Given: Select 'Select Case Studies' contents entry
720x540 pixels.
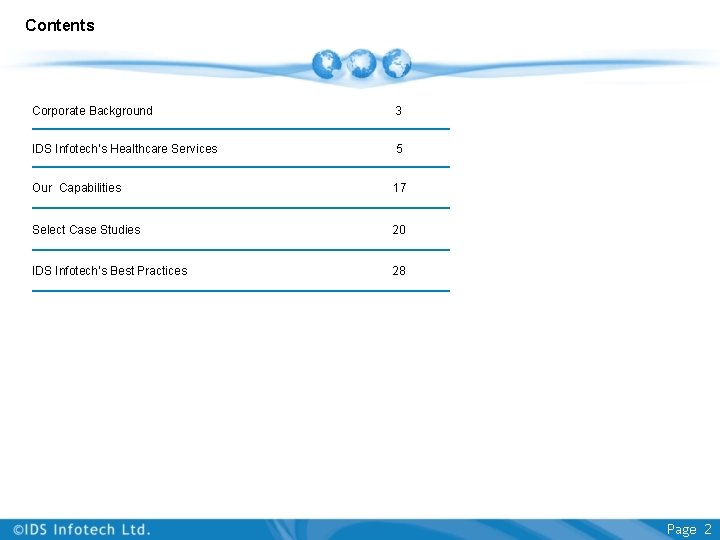Looking at the screenshot, I should click(x=86, y=230).
